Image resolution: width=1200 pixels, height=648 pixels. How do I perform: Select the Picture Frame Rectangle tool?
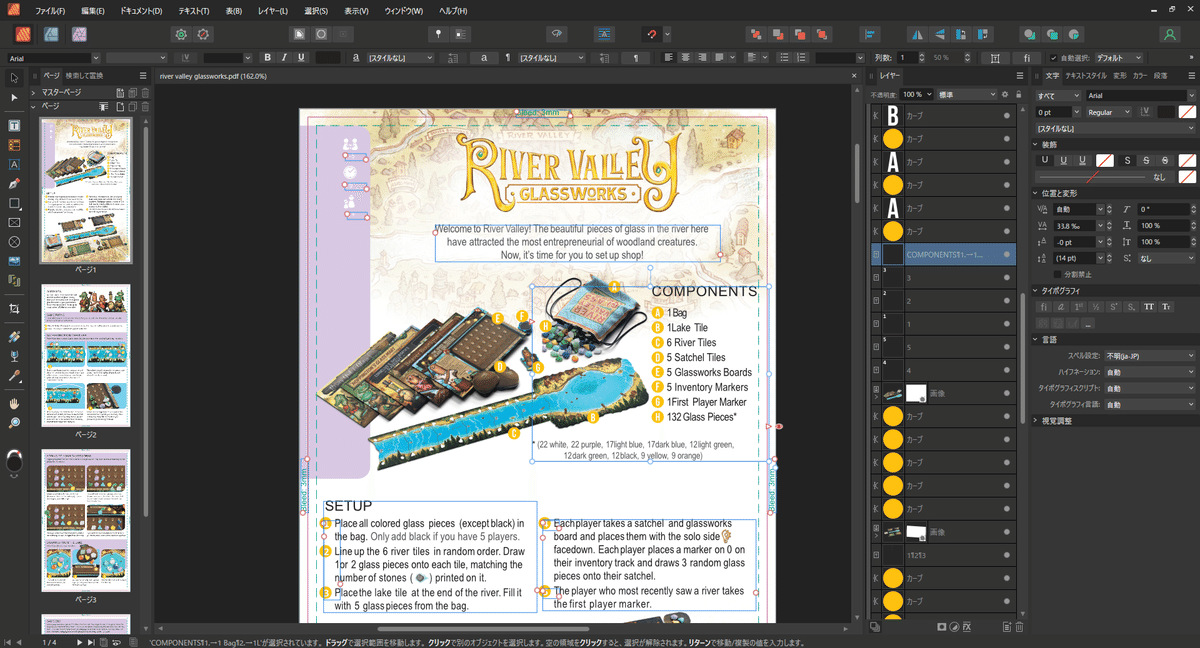[x=14, y=222]
